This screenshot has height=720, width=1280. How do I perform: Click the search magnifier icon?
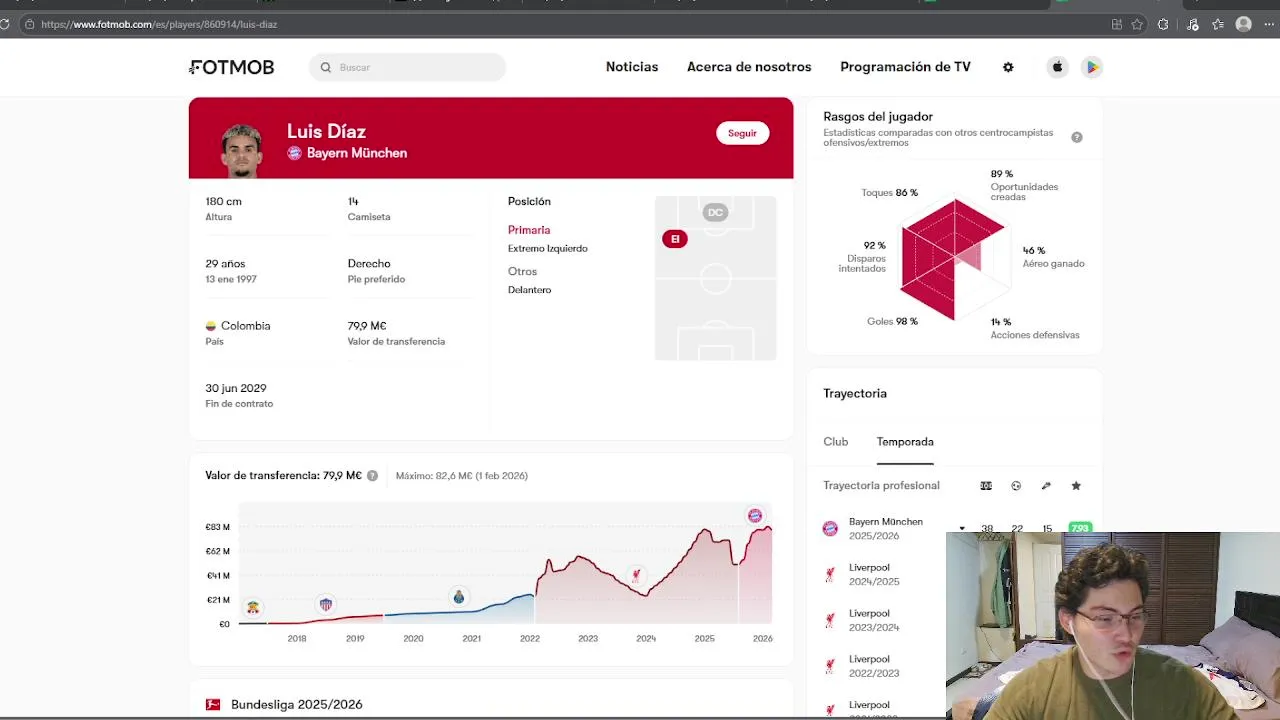(x=325, y=67)
